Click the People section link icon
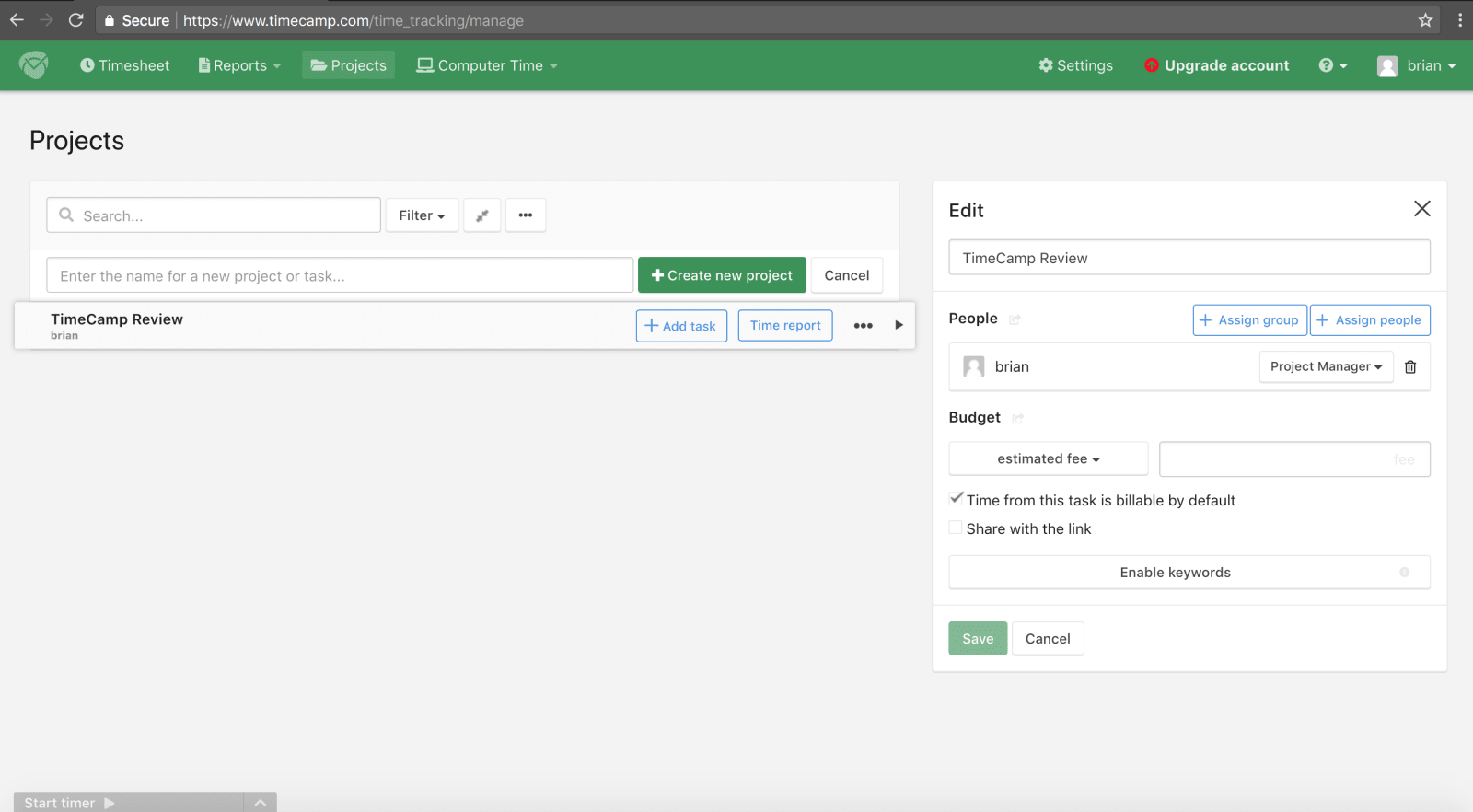 pos(1015,319)
